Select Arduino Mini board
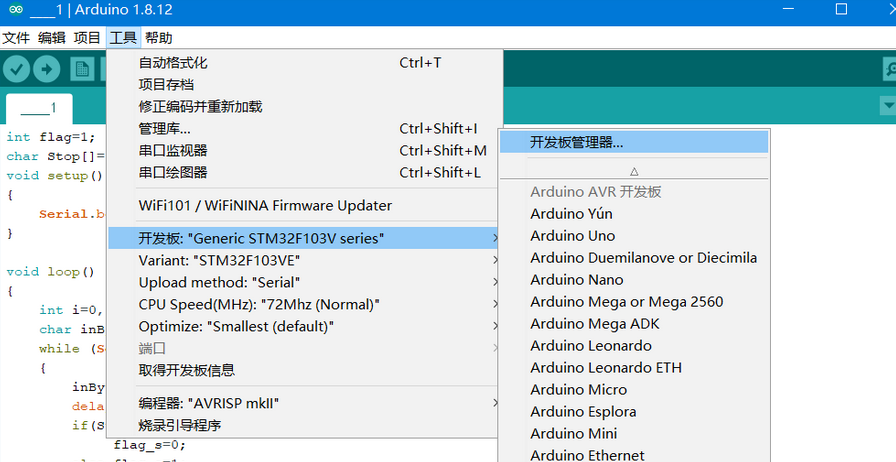This screenshot has width=896, height=462. (634, 433)
